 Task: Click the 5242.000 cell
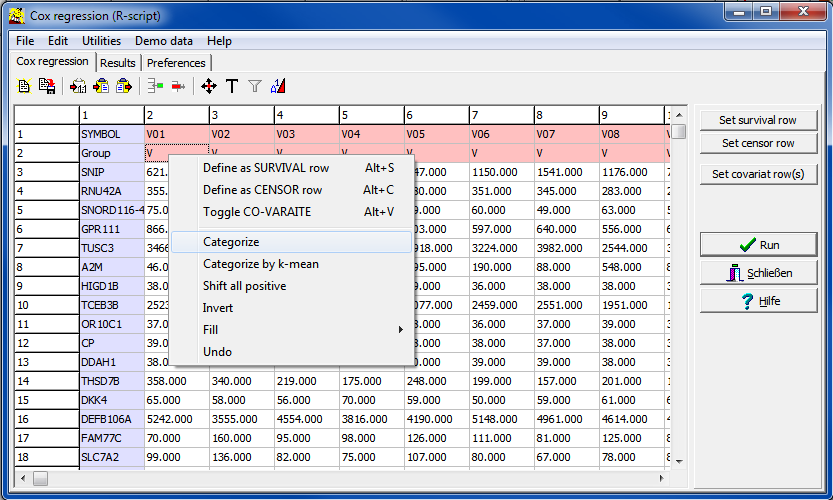click(x=176, y=419)
